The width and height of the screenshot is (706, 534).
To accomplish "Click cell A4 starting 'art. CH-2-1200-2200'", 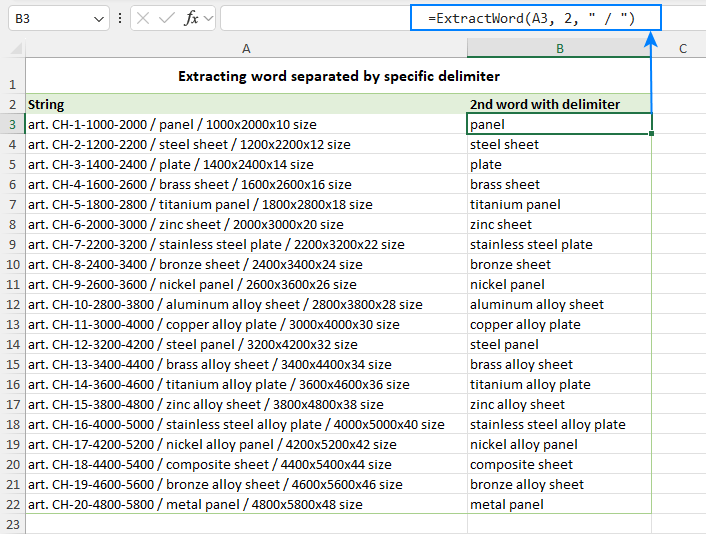I will coord(246,144).
